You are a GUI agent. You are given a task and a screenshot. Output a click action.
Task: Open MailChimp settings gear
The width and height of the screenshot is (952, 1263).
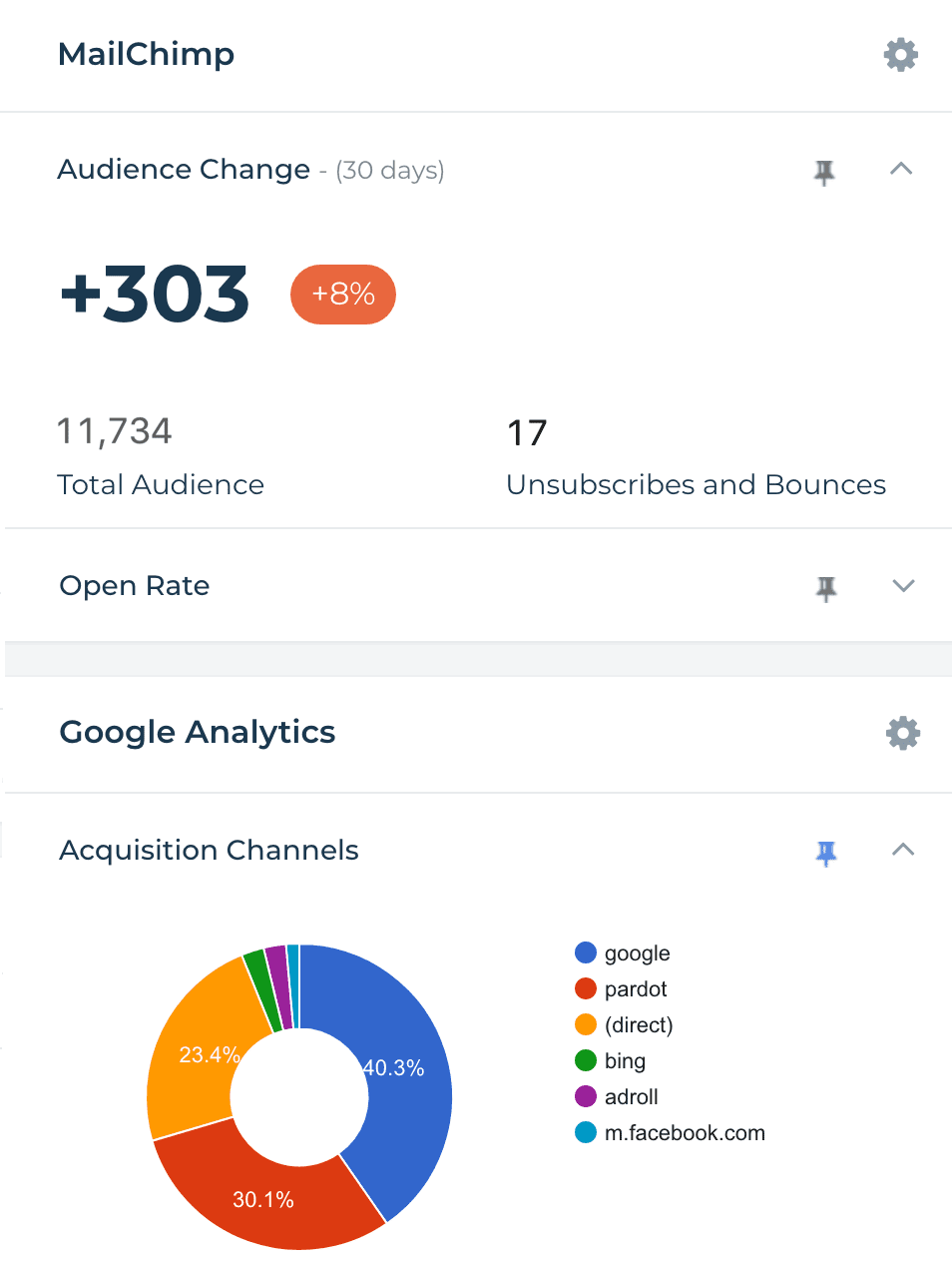[900, 55]
